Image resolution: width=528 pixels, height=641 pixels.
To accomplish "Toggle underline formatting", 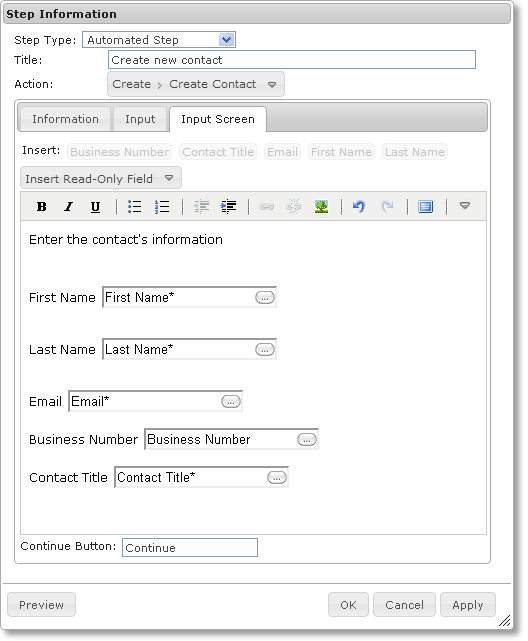I will click(x=95, y=207).
